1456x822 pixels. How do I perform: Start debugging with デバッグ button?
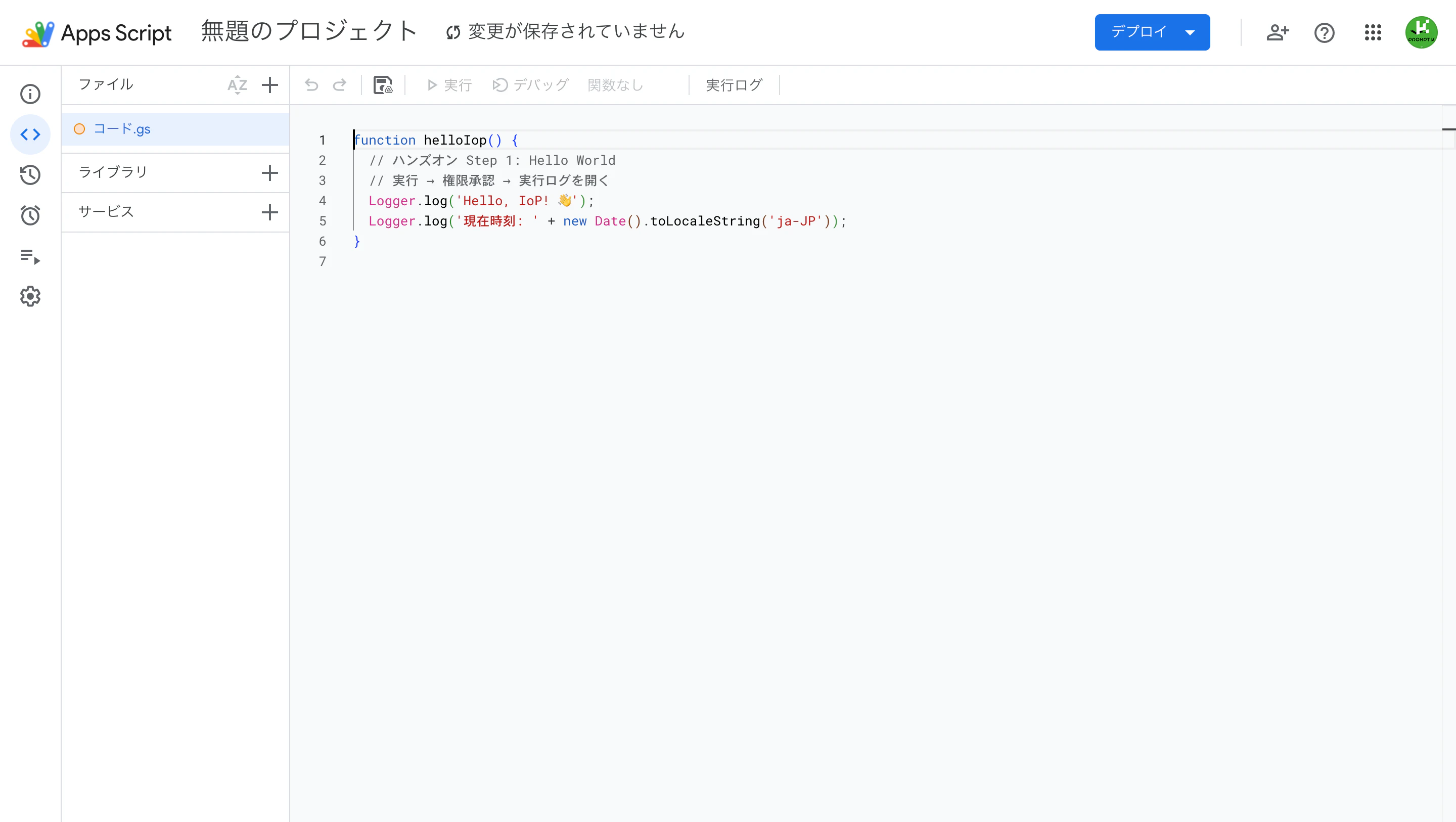530,85
